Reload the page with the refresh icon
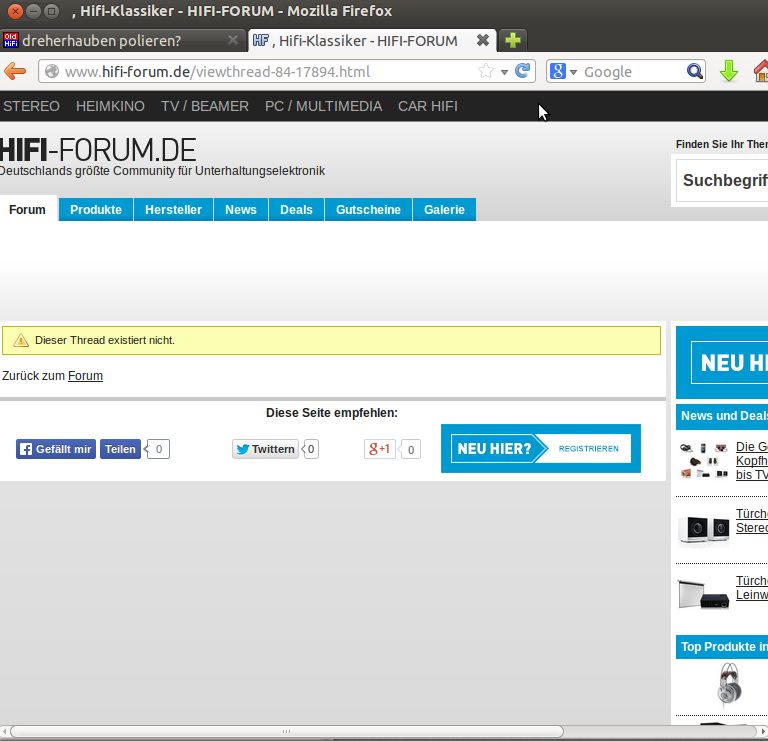 tap(523, 72)
